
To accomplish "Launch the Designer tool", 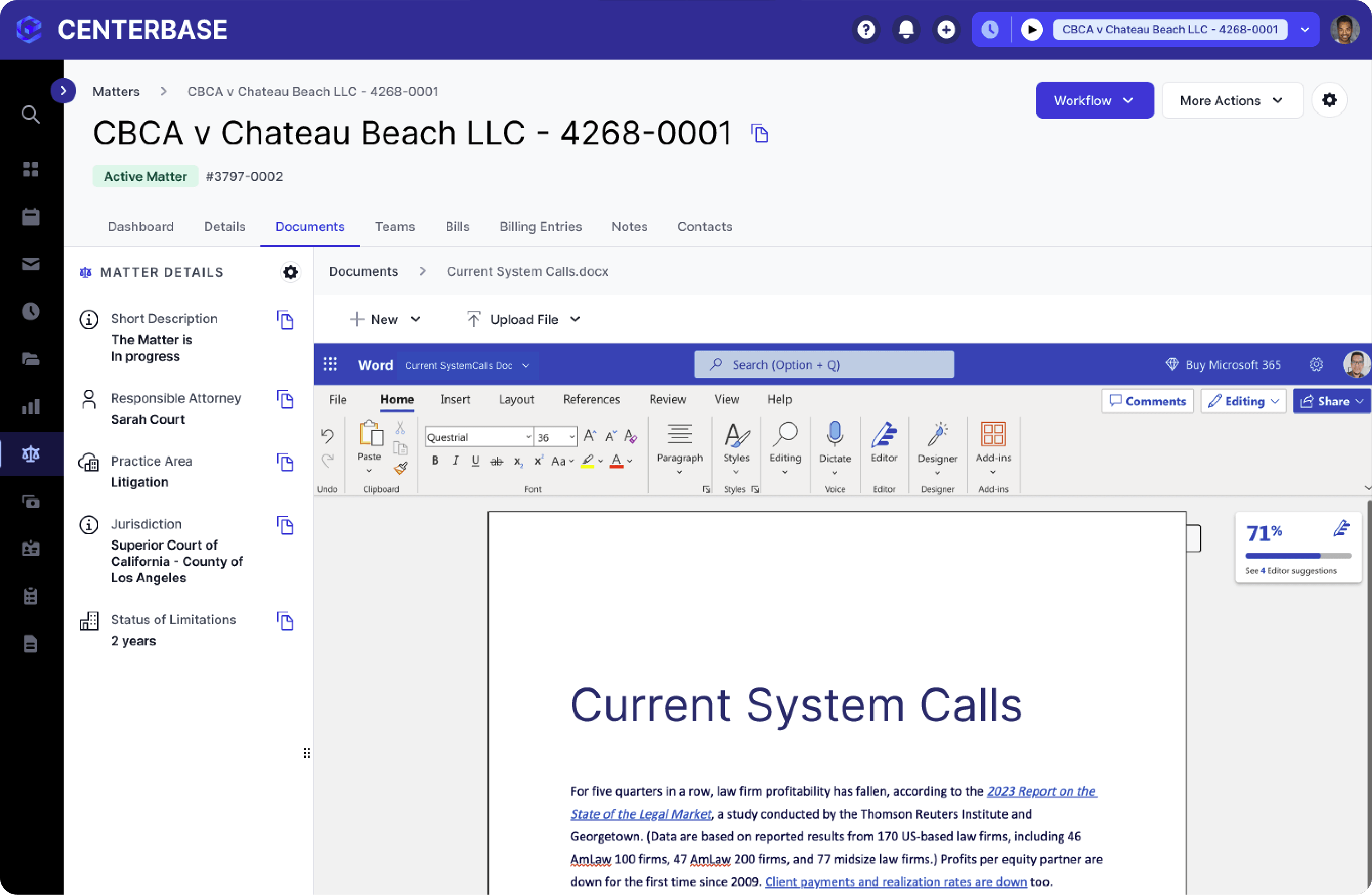I will coord(937,450).
